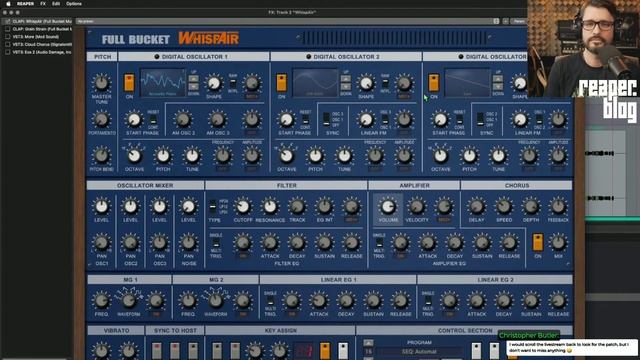Click Oscillator 2 Tune knob
640x360 pixels.
coord(344,156)
